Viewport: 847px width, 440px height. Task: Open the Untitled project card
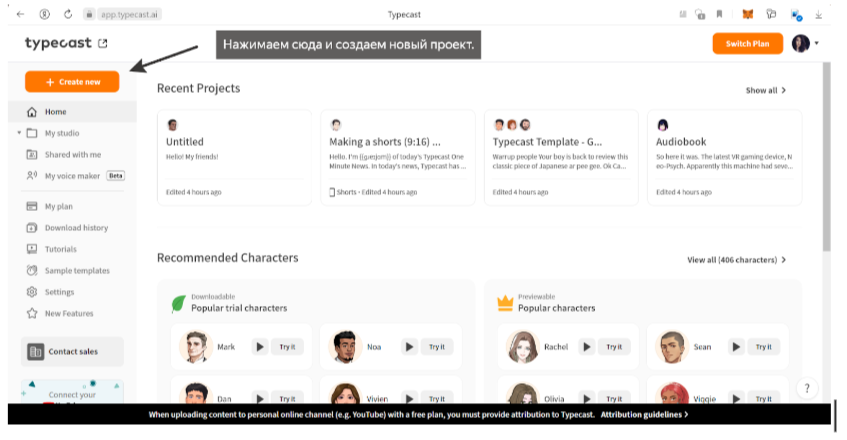[x=234, y=158]
